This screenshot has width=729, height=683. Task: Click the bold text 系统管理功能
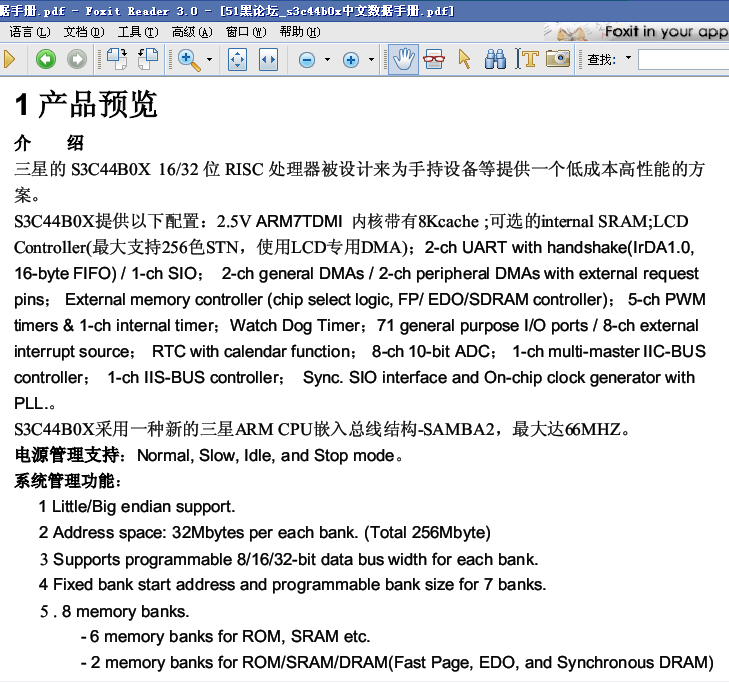pos(64,481)
